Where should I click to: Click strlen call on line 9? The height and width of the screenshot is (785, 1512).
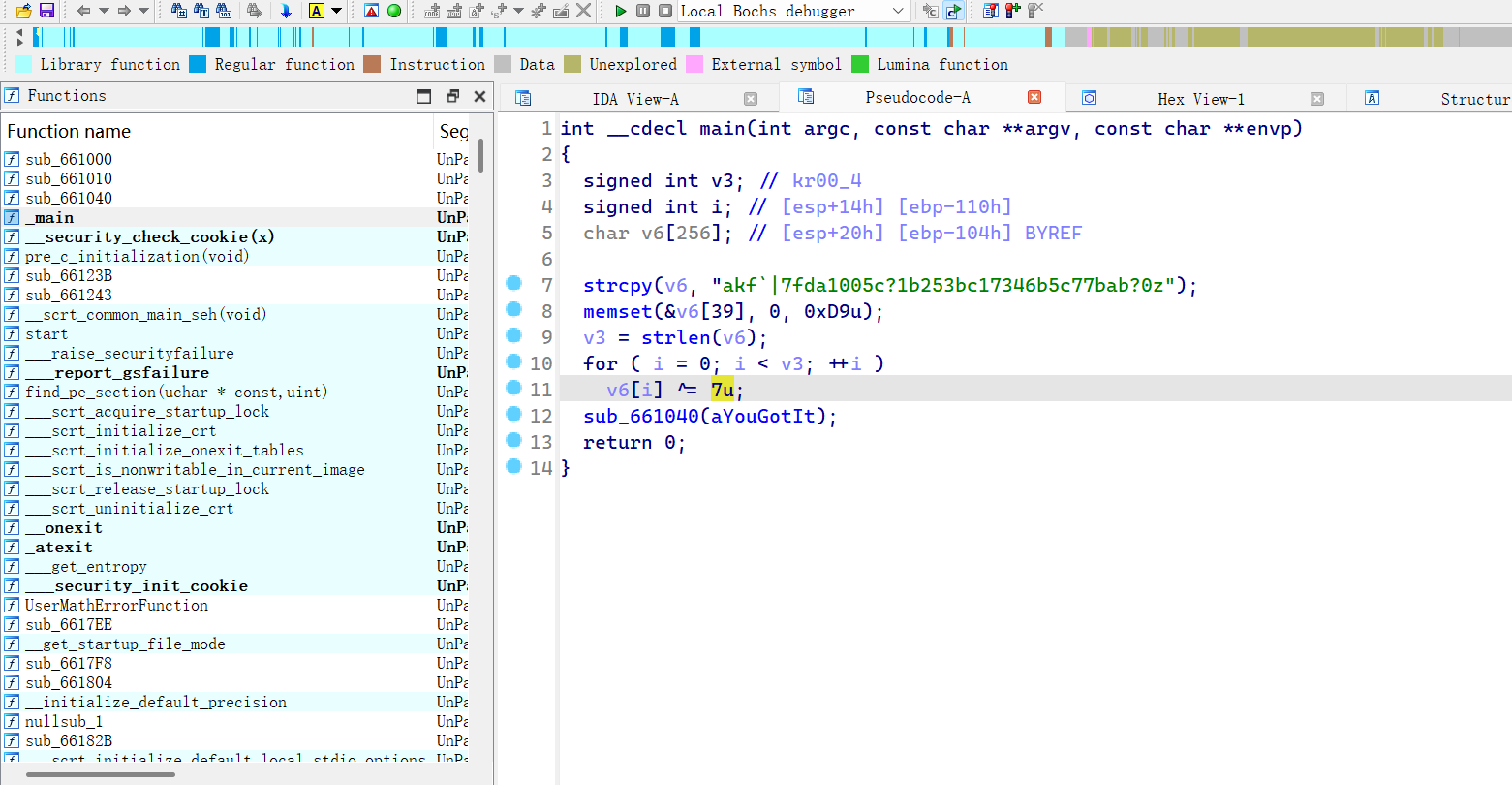pos(676,337)
